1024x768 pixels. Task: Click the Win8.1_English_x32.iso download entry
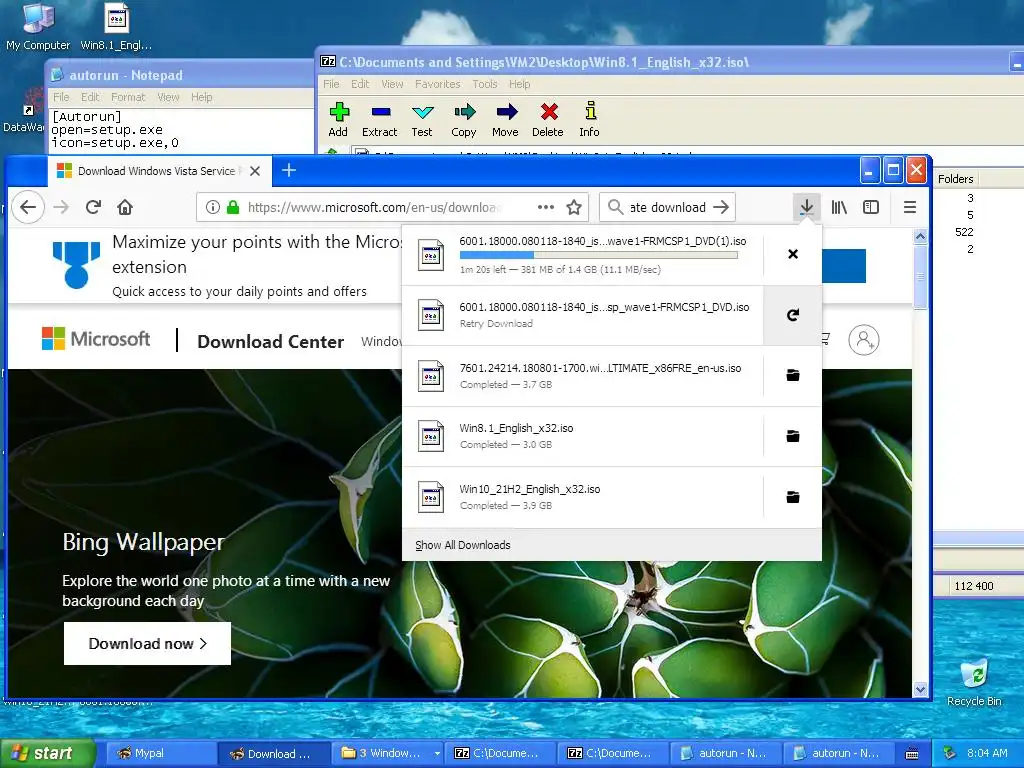583,436
